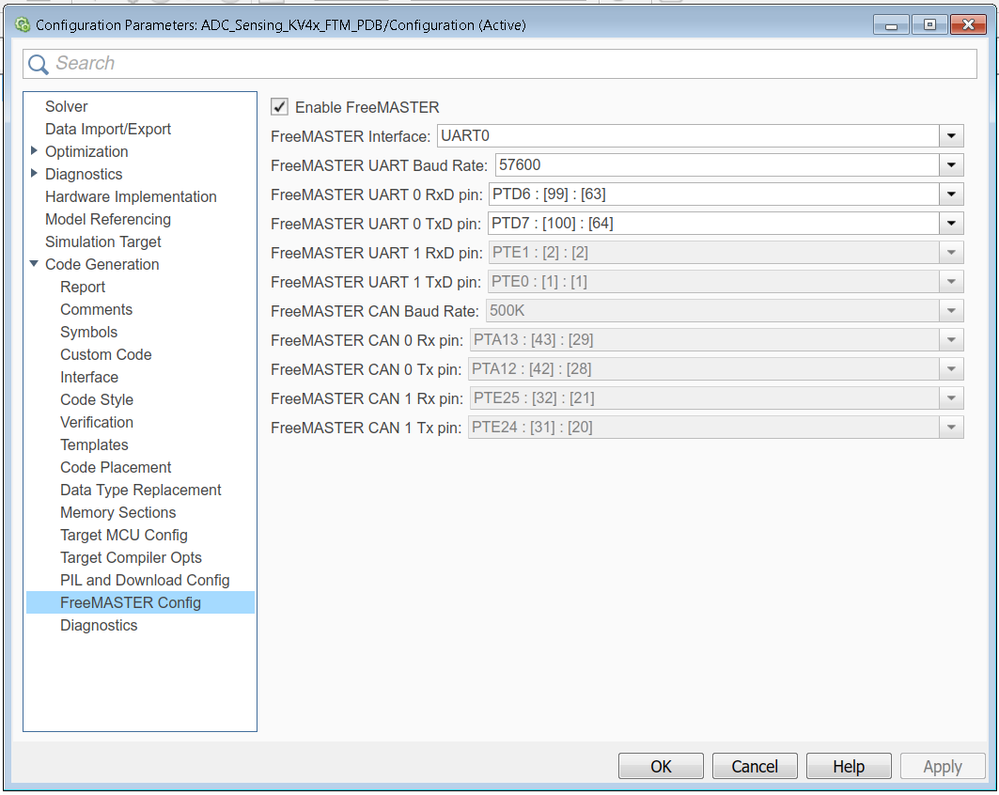This screenshot has height=795, width=999.
Task: Open the FreeMASTER UART Baud Rate dropdown
Action: [x=951, y=165]
